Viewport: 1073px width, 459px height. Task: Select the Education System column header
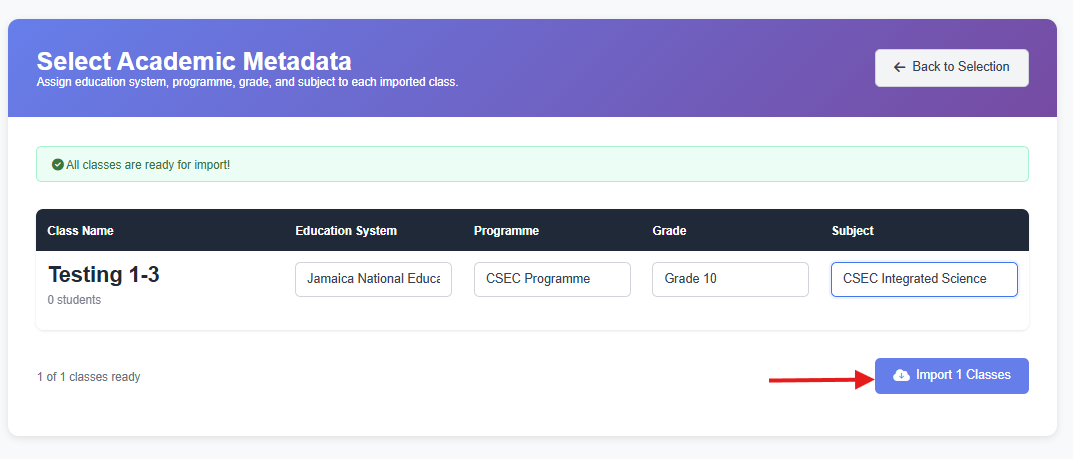[346, 231]
